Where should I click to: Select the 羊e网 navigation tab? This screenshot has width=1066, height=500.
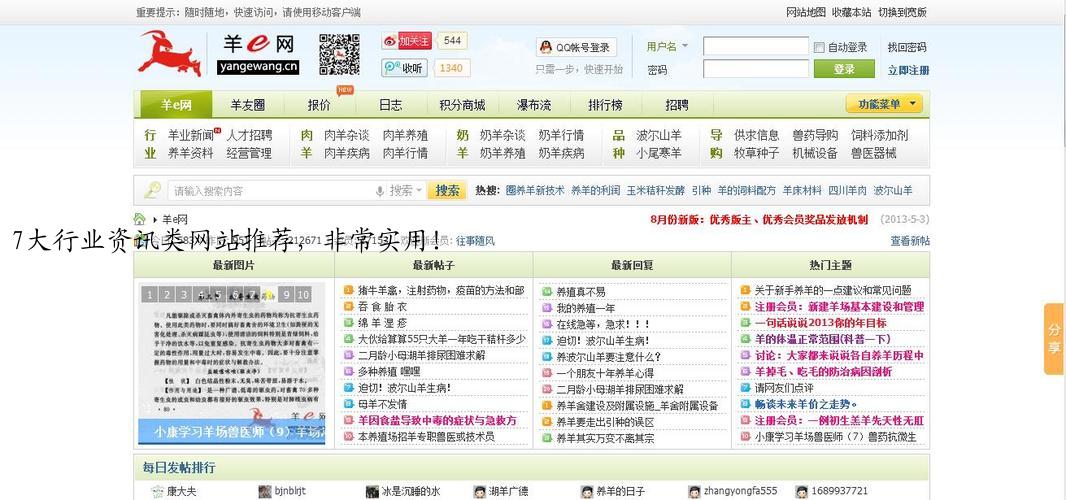(176, 105)
